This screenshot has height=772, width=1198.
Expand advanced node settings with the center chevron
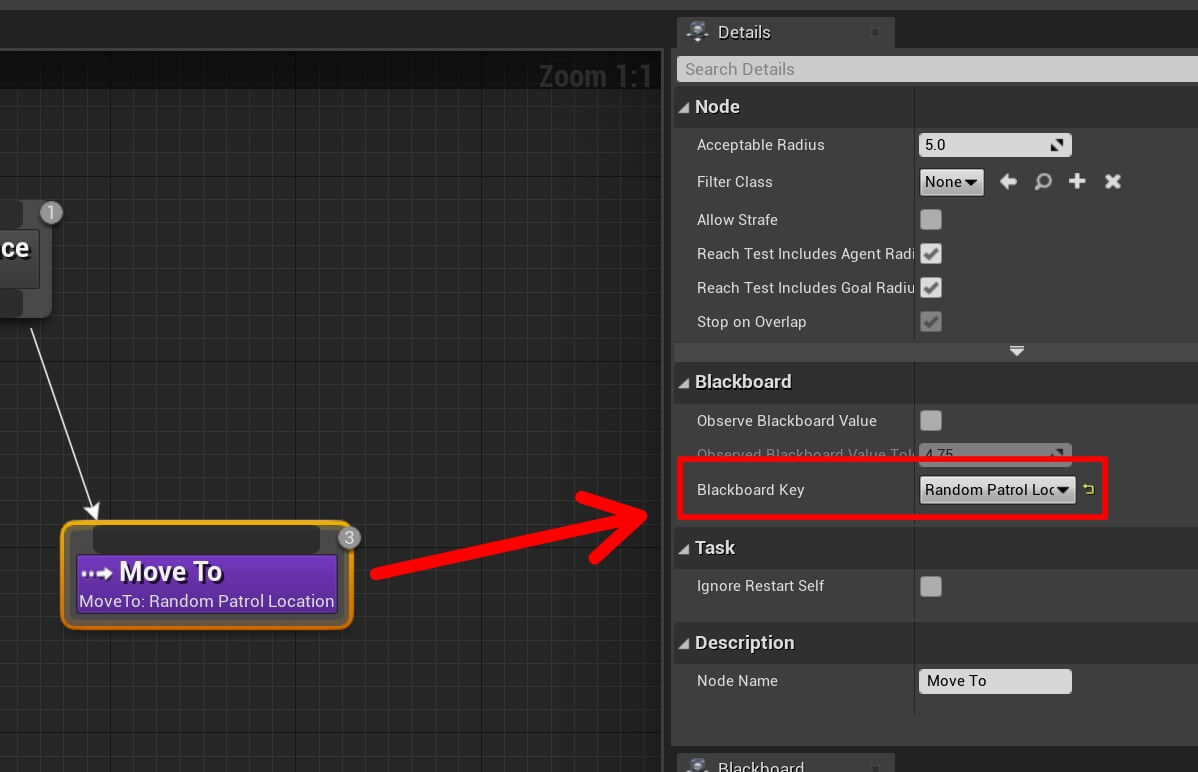coord(1016,352)
